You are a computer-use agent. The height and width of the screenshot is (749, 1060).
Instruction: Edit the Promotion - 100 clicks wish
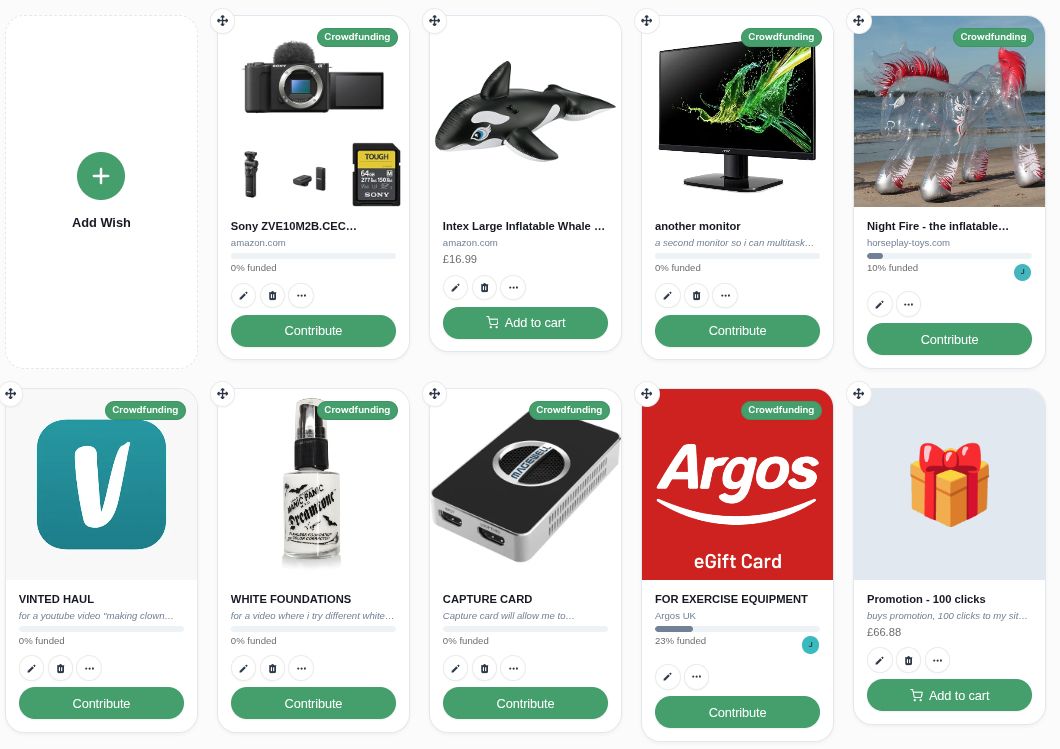point(880,660)
